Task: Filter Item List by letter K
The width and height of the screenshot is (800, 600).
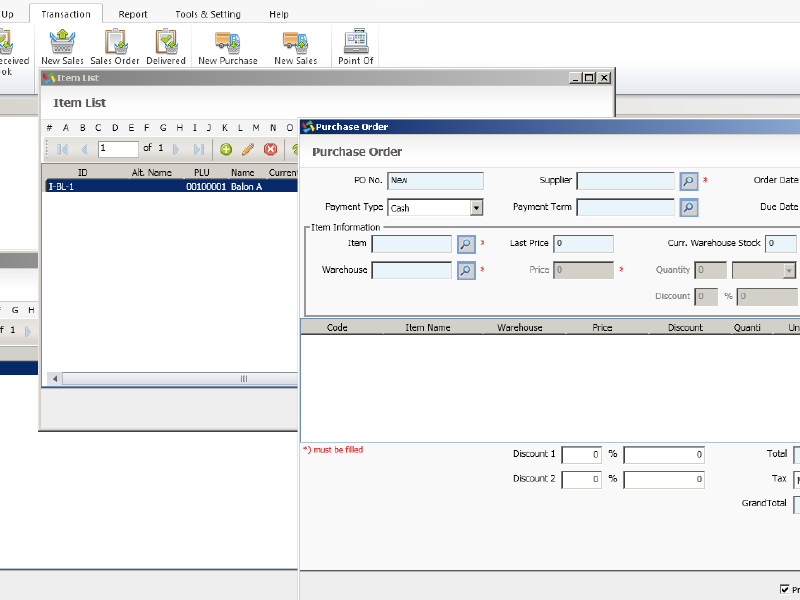Action: coord(224,128)
